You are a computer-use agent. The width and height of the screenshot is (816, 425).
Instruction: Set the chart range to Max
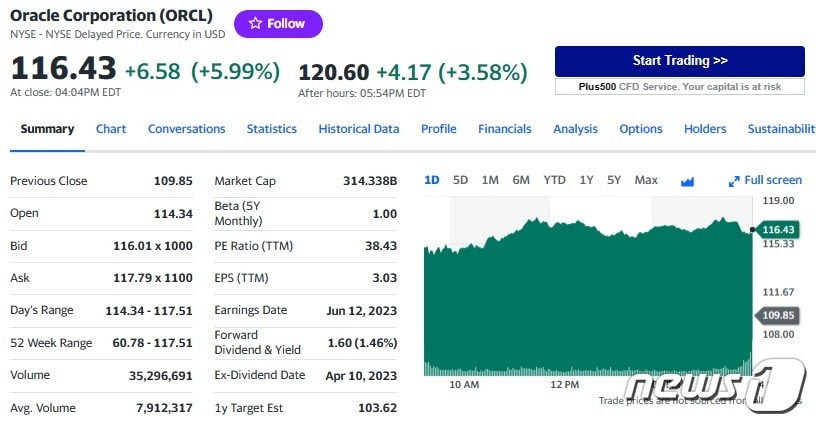pos(646,180)
